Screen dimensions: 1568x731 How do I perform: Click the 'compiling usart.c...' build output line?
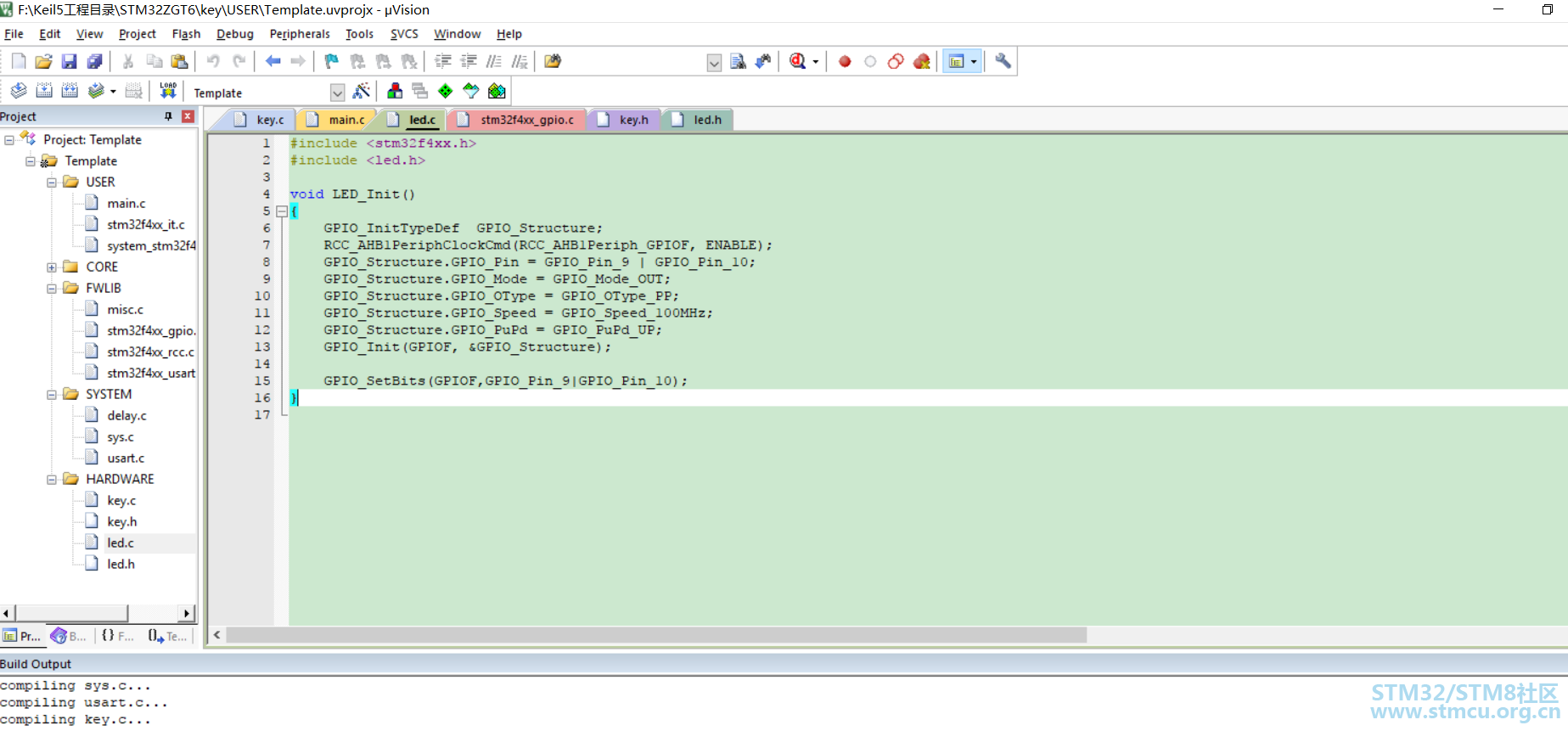84,703
